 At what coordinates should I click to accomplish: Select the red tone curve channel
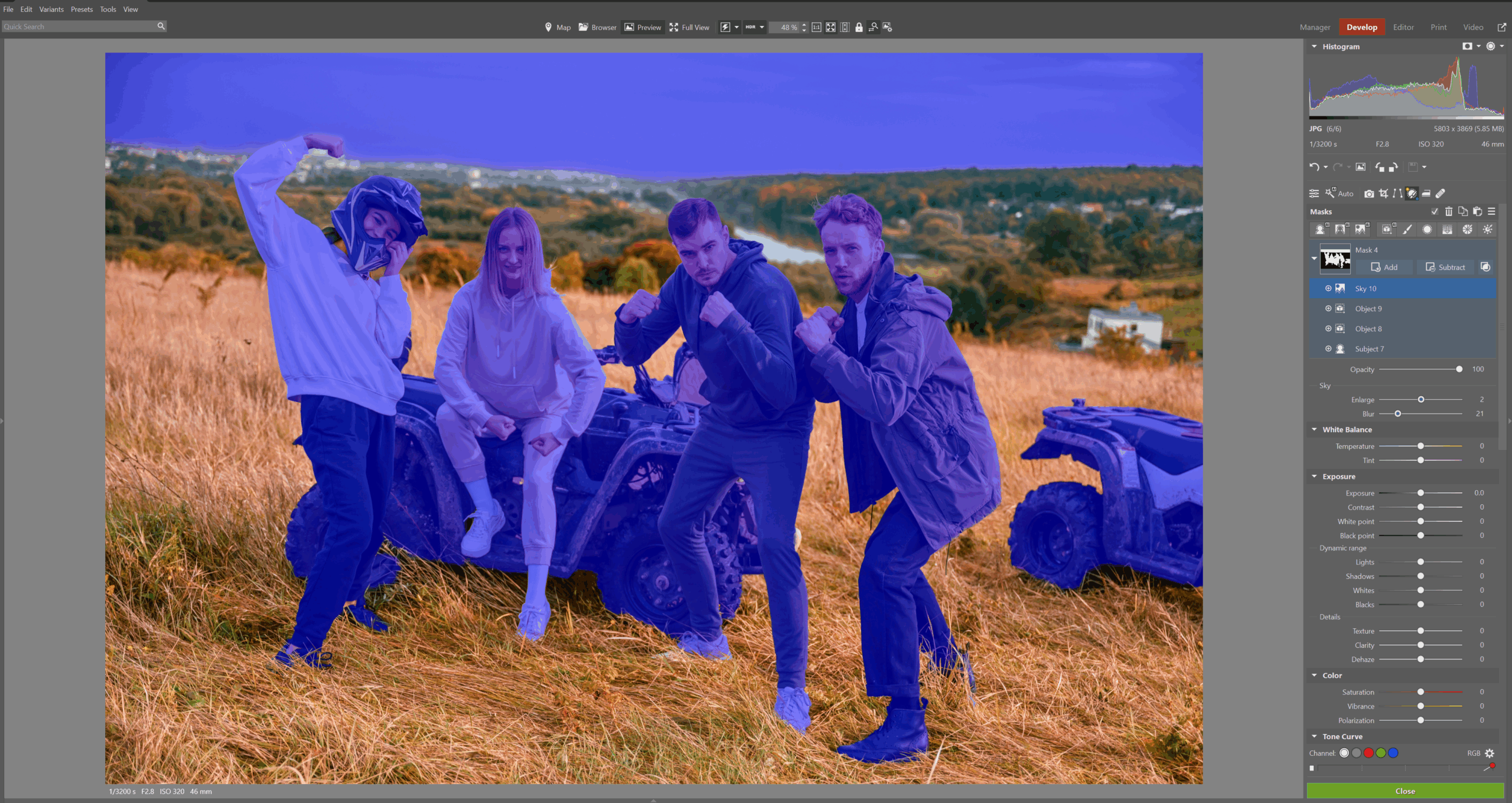coord(1368,753)
